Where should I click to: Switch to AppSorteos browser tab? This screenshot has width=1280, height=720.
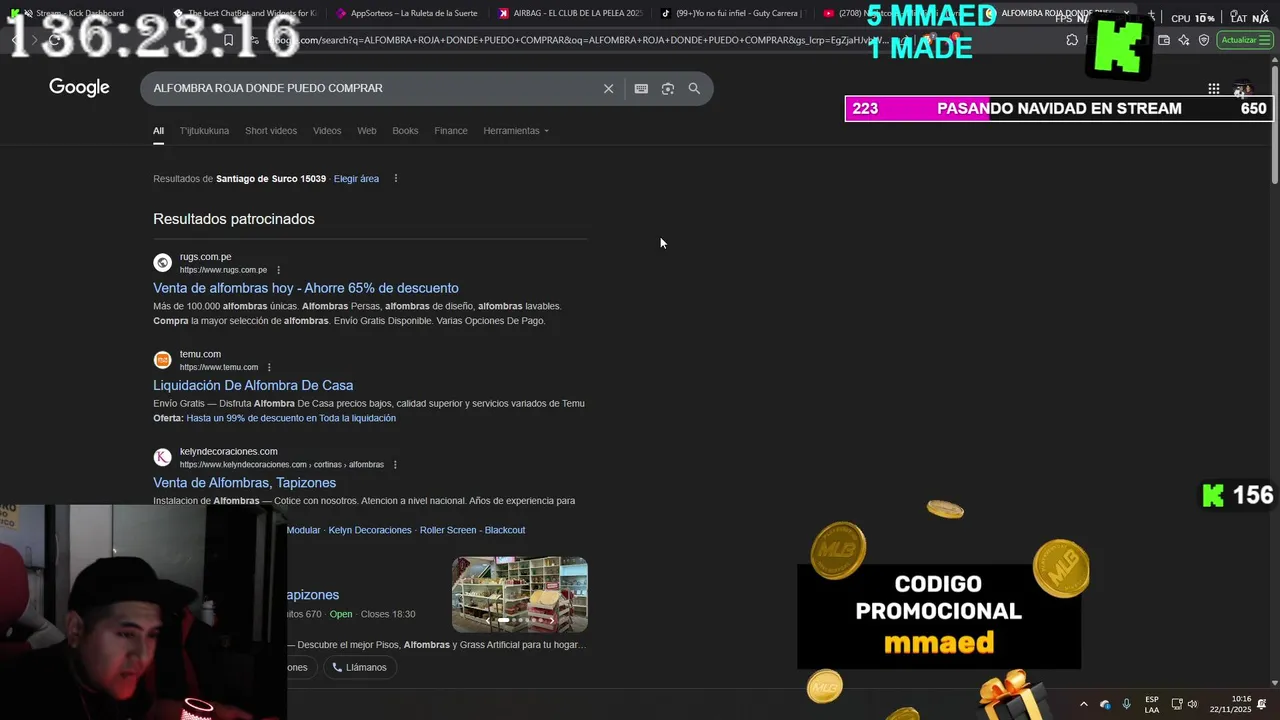407,13
